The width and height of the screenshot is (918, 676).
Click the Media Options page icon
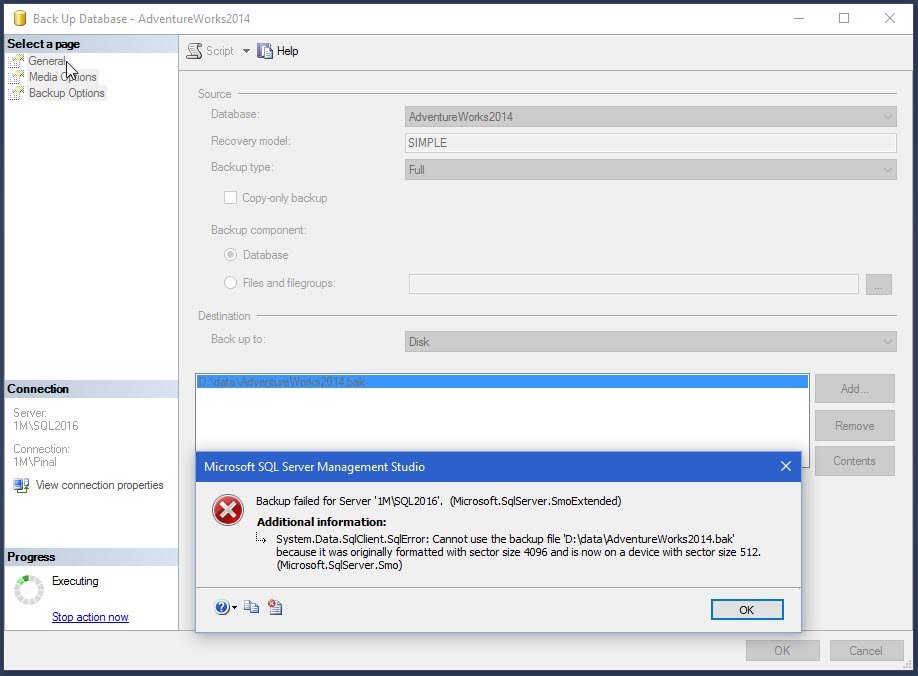point(16,77)
